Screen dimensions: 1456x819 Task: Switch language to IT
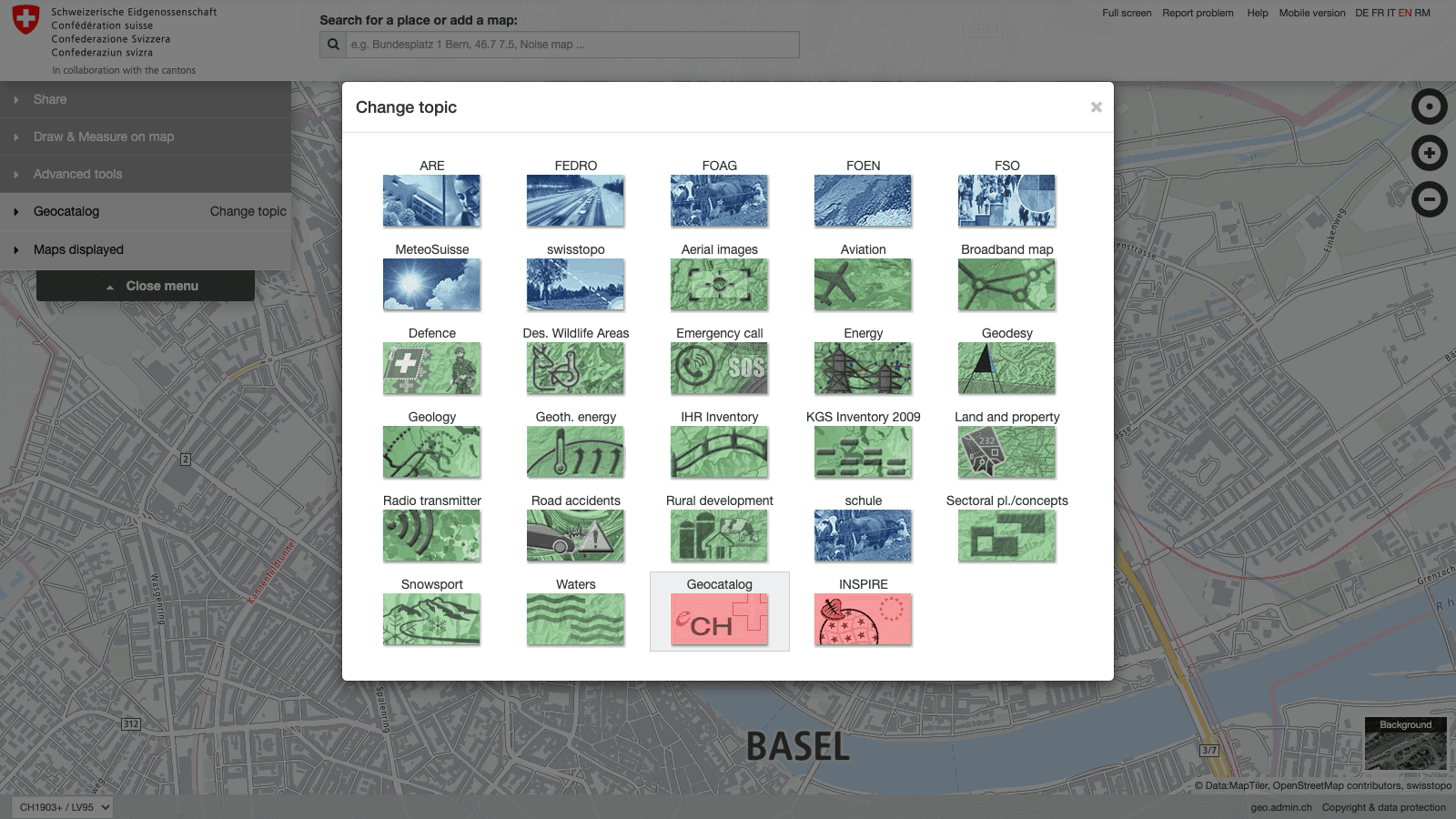(1390, 13)
